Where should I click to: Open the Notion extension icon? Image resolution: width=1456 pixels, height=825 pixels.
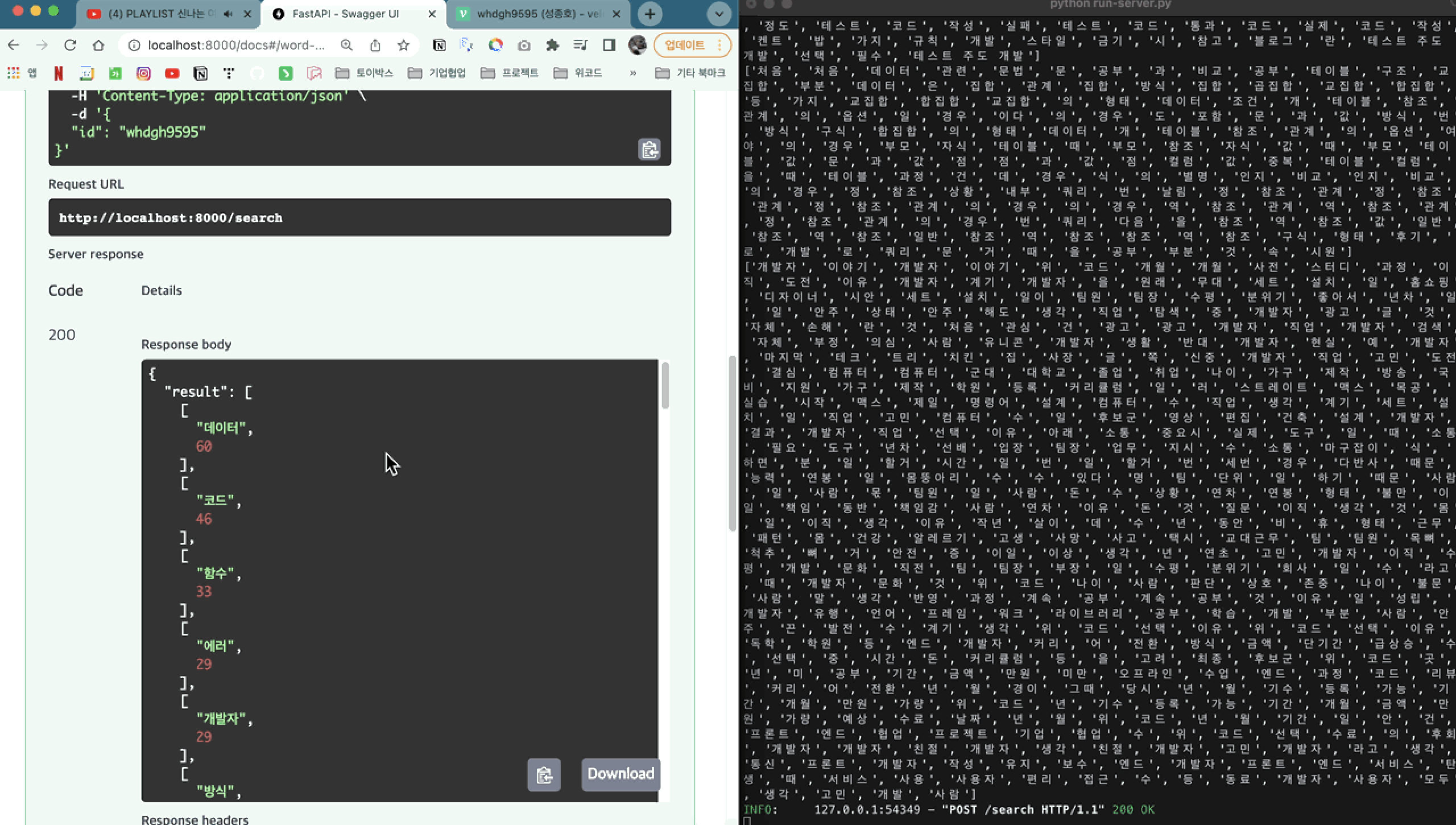[439, 46]
